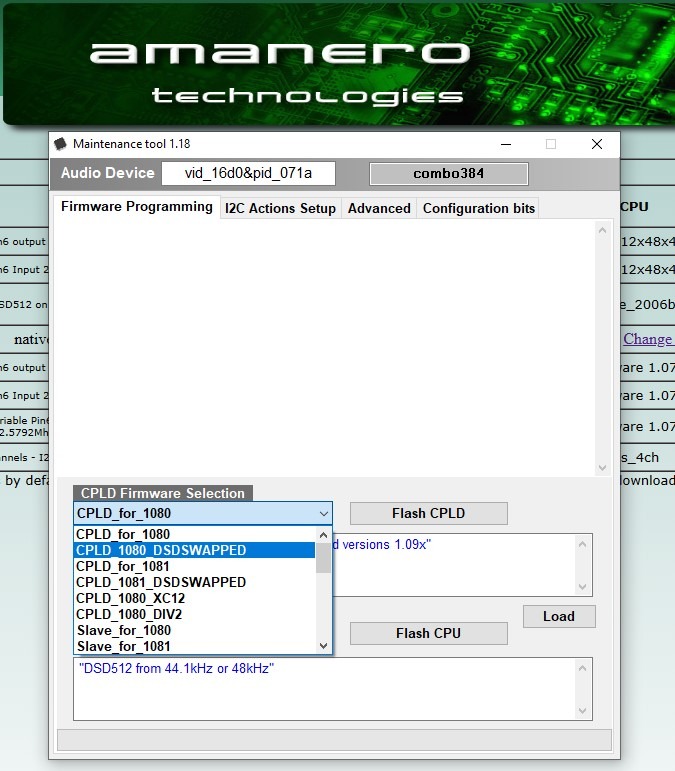Pick CPLD_1080_DIV2 from list
This screenshot has width=675, height=771.
tap(194, 615)
